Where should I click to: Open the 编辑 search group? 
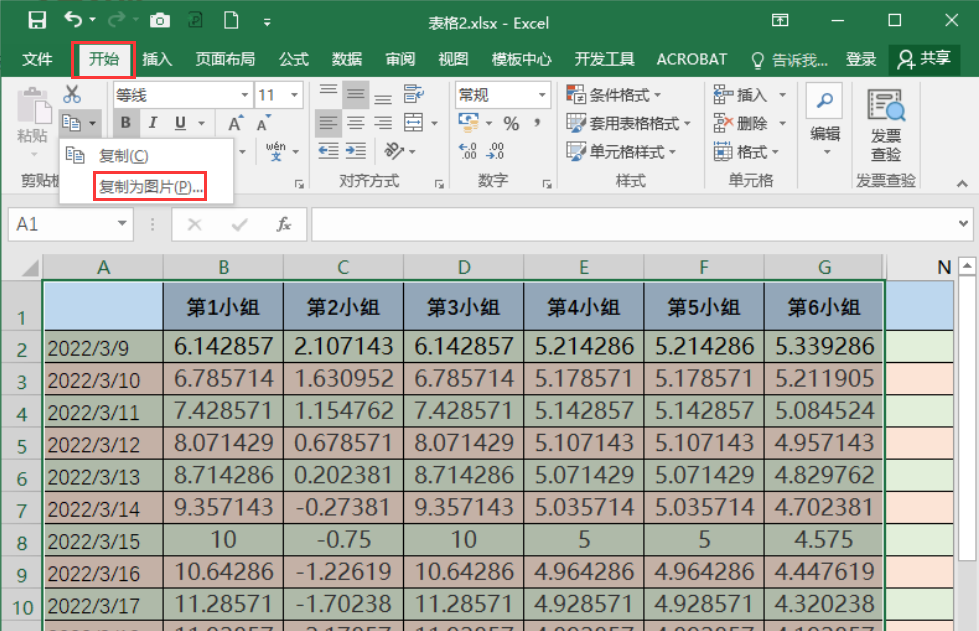pyautogui.click(x=825, y=120)
